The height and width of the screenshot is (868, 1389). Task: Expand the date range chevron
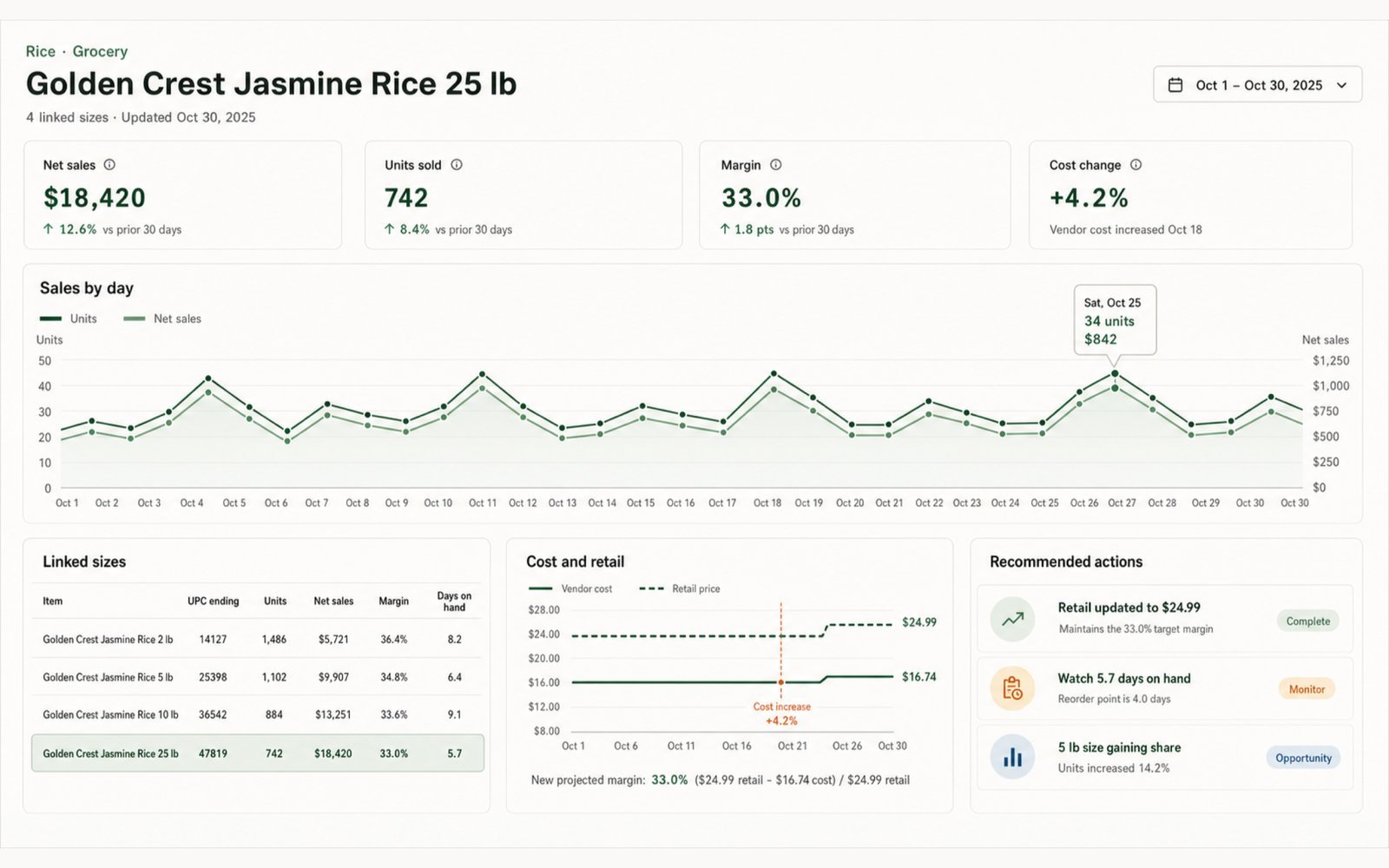1342,85
